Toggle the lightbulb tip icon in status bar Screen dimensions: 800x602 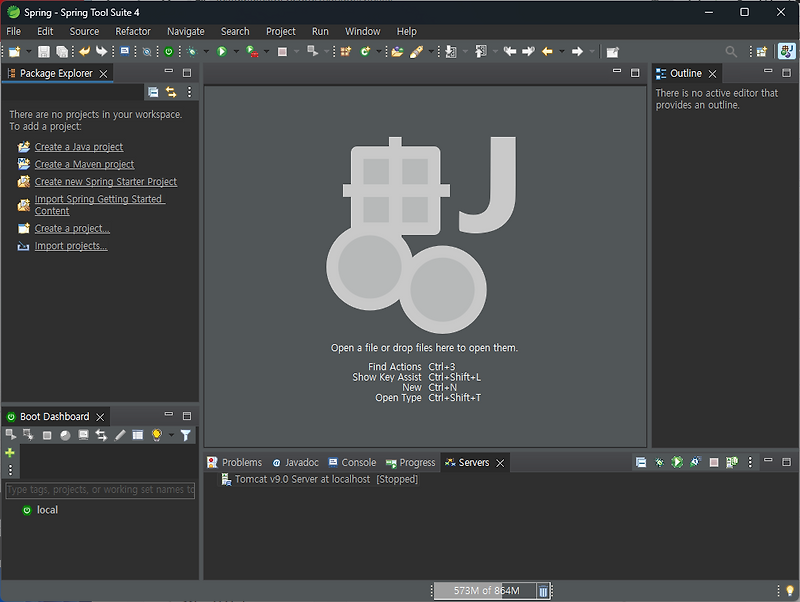click(x=789, y=591)
